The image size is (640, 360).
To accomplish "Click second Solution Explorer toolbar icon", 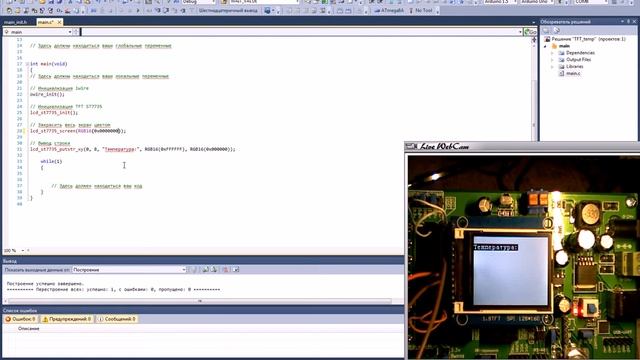I will coord(556,31).
